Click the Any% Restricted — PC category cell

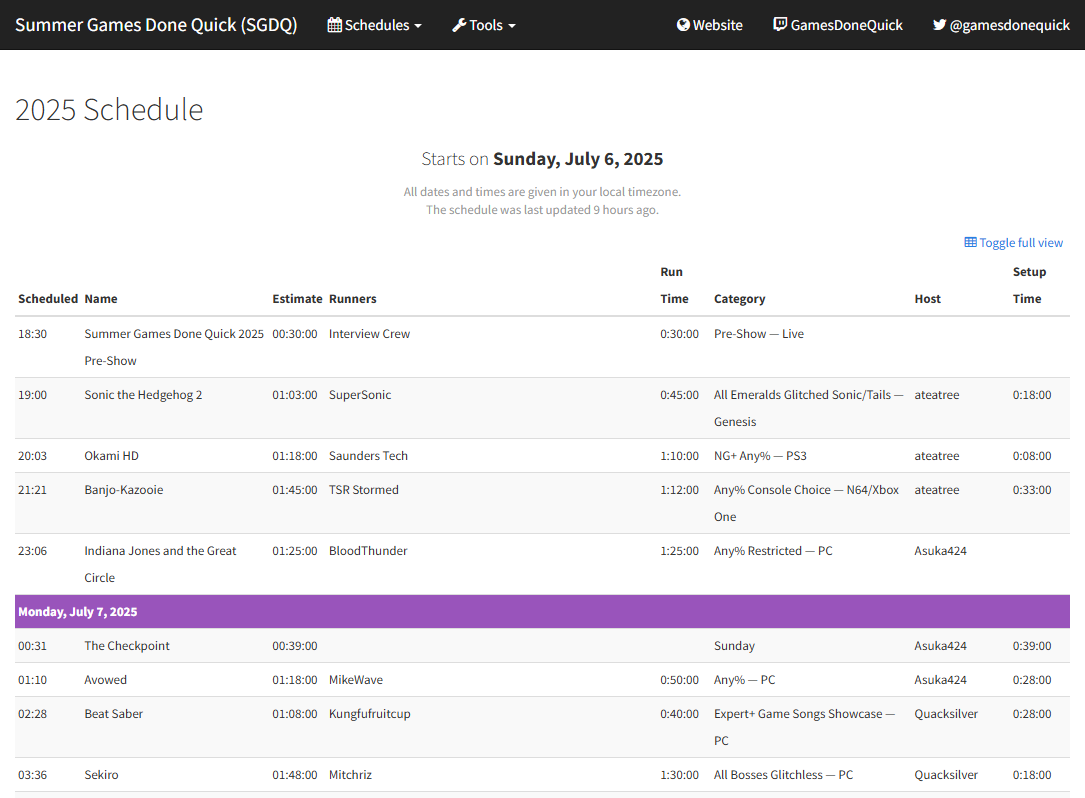[x=774, y=550]
